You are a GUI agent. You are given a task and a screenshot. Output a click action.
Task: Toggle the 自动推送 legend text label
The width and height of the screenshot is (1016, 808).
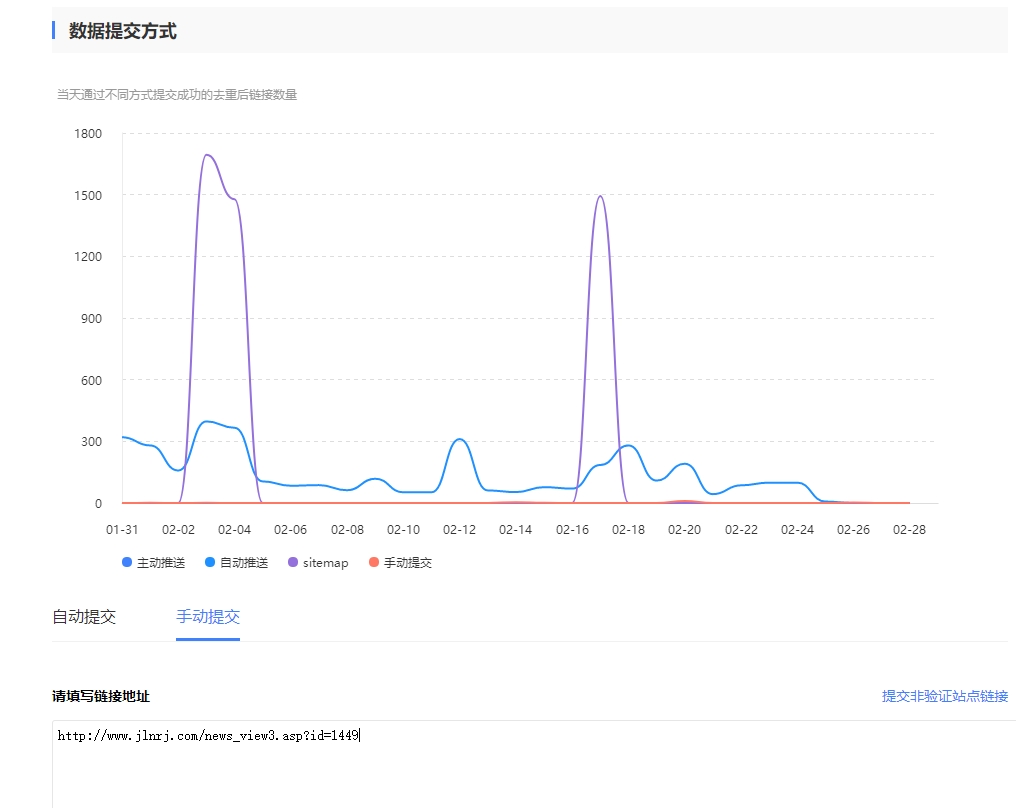(x=244, y=563)
